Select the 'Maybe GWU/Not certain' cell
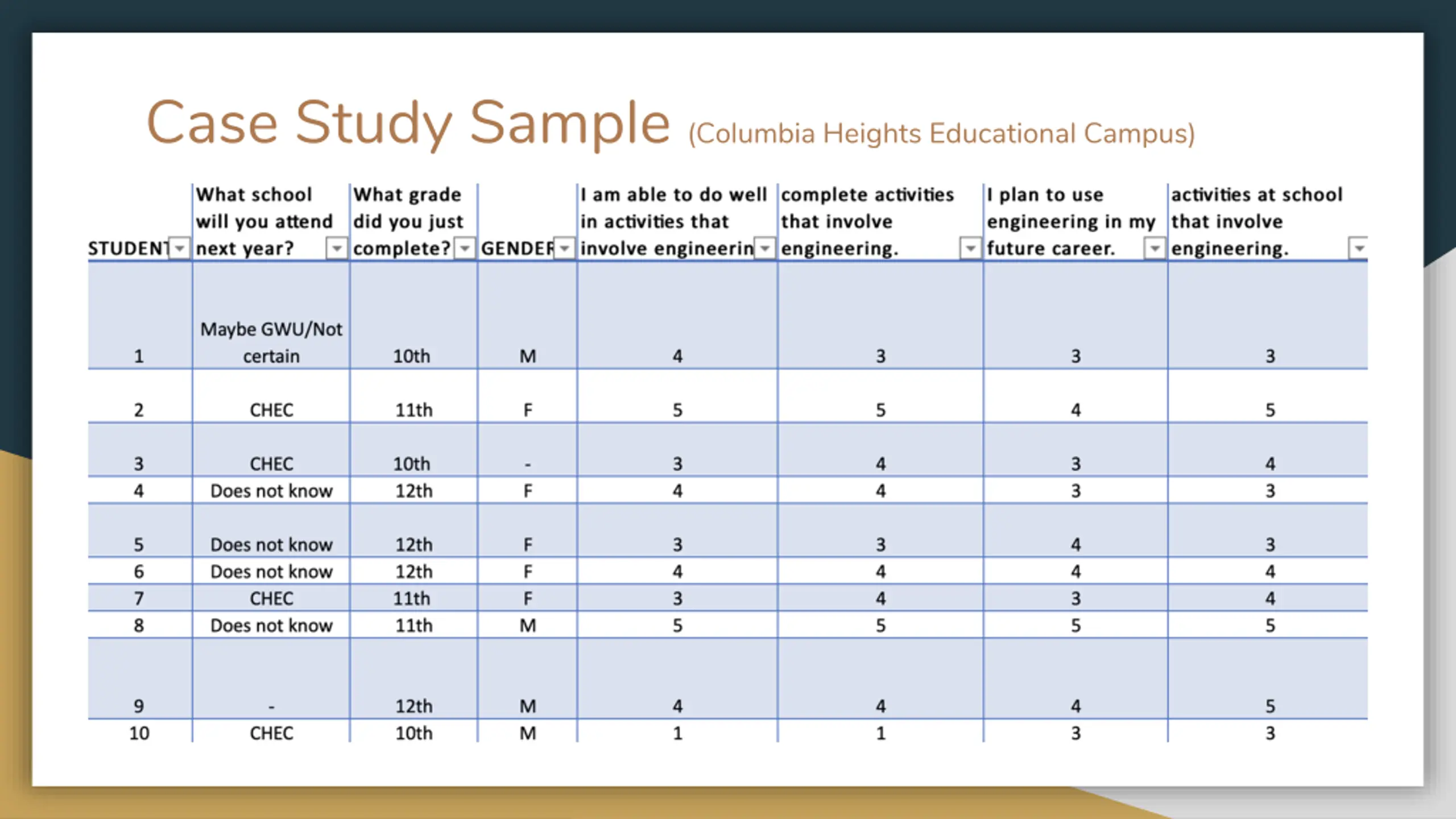This screenshot has width=1456, height=819. click(x=271, y=342)
